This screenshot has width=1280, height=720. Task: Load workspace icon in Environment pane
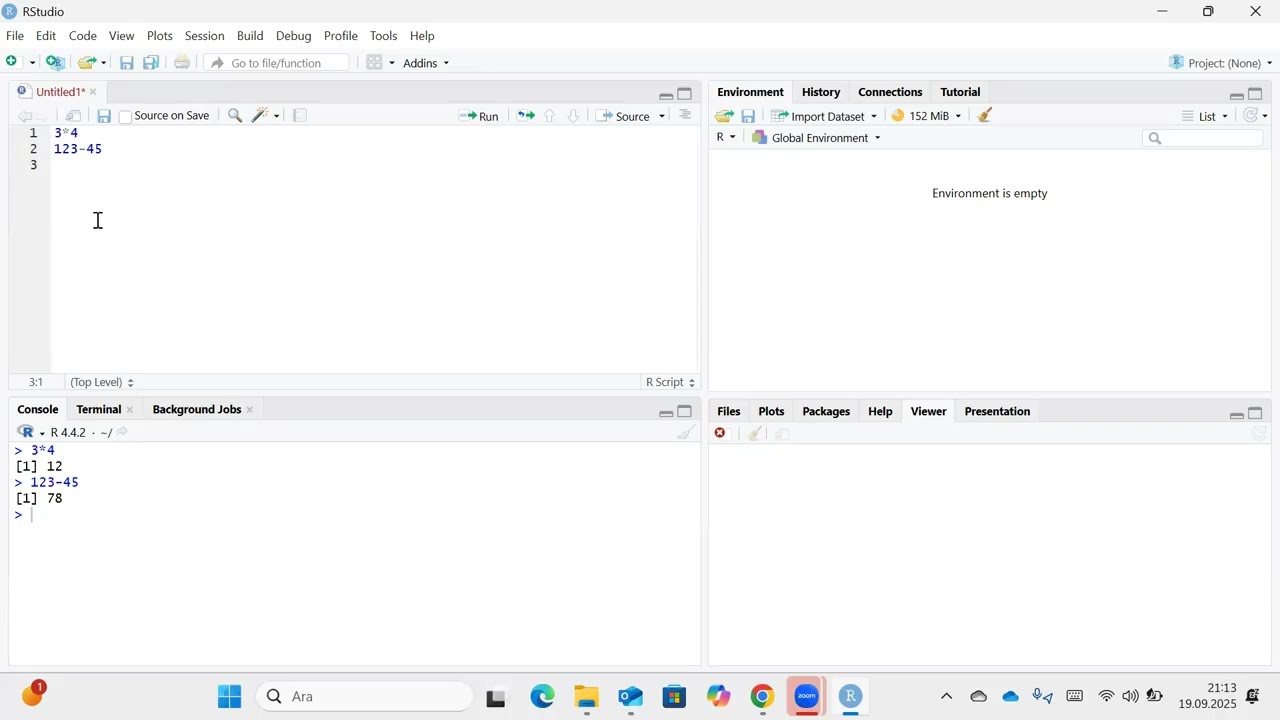[x=725, y=116]
